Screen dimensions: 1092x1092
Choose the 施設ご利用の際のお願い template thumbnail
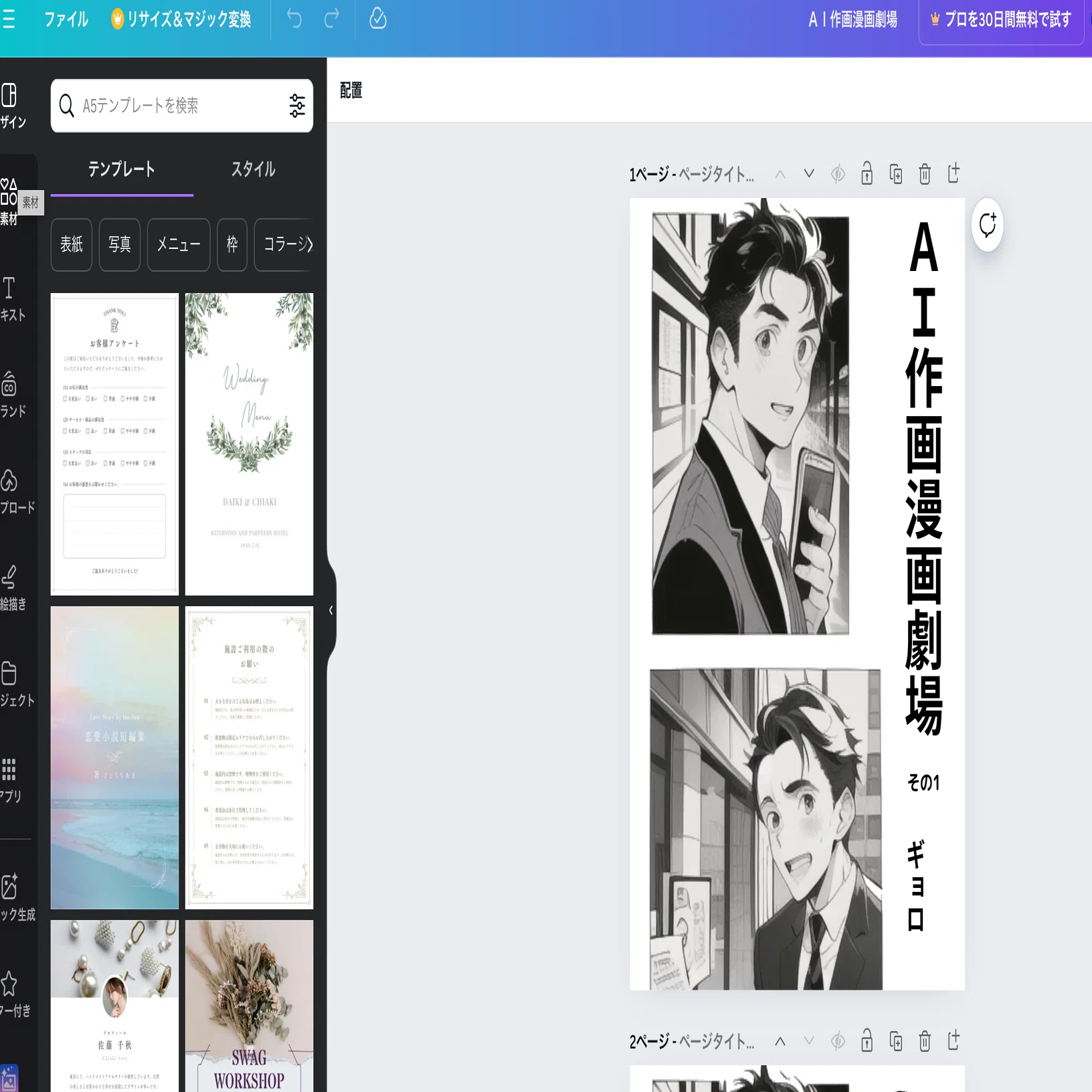coord(249,757)
